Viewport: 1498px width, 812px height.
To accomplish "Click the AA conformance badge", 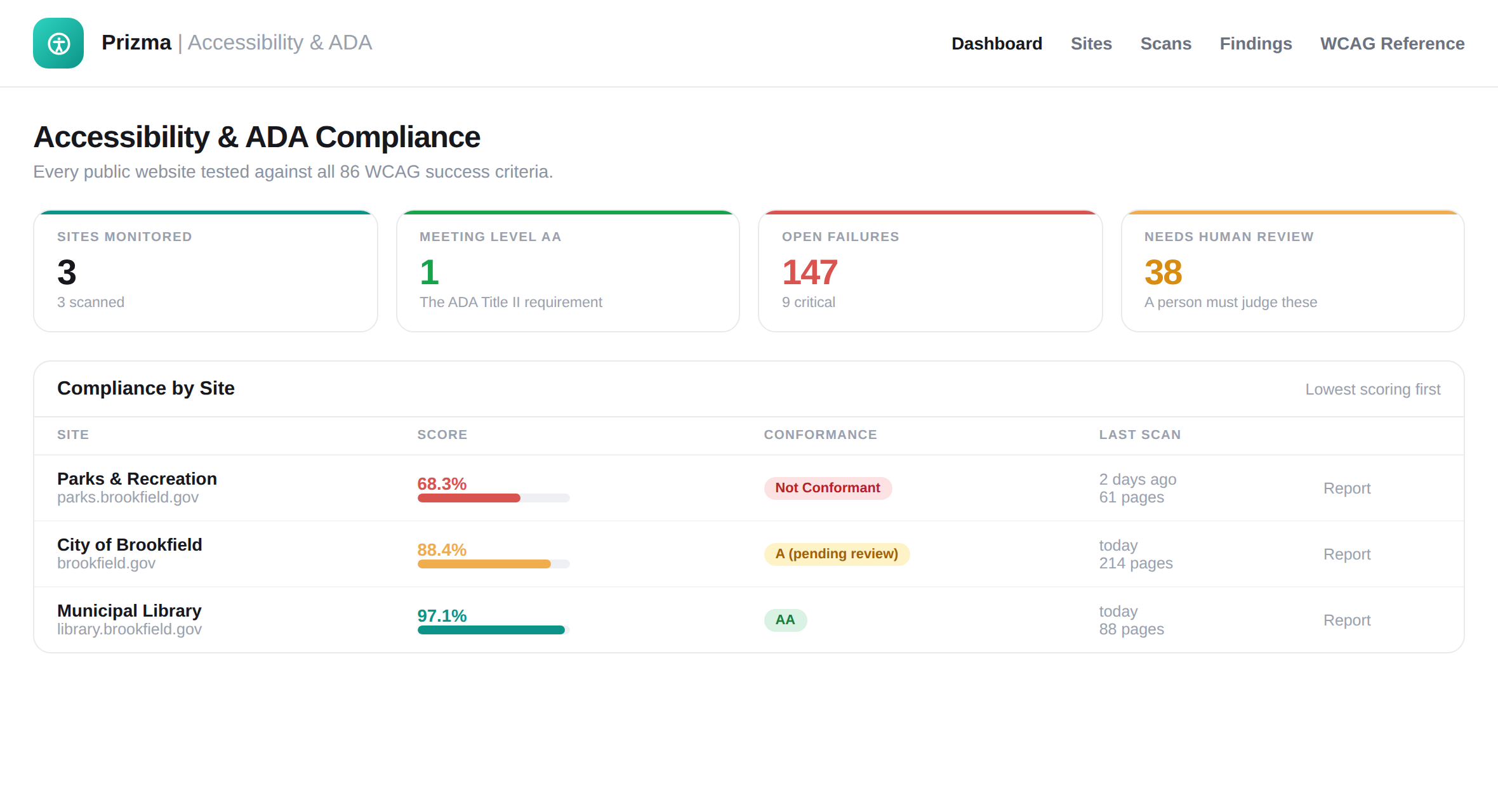I will pyautogui.click(x=785, y=620).
